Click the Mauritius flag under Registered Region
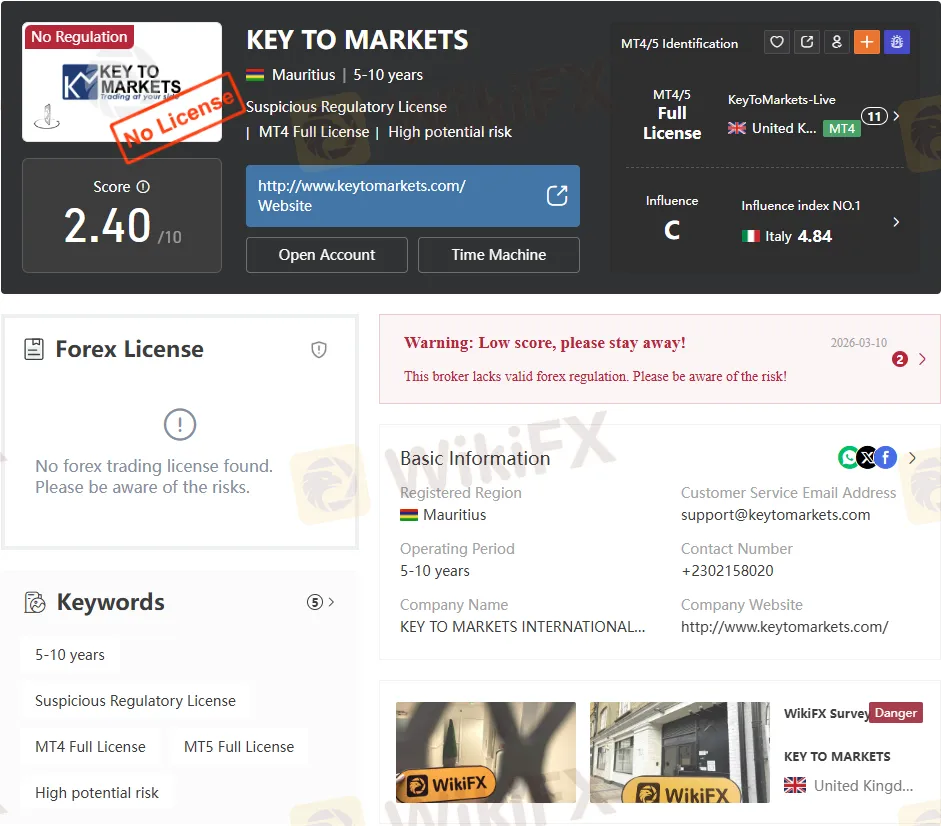The width and height of the screenshot is (941, 826). pos(409,515)
